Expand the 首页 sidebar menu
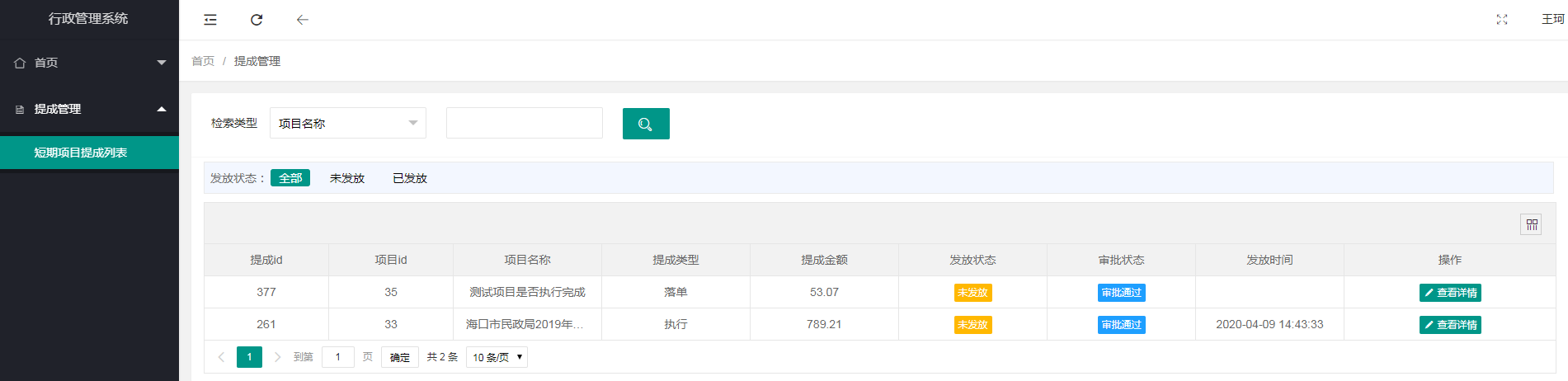Screen dimensions: 1568x381 point(89,63)
